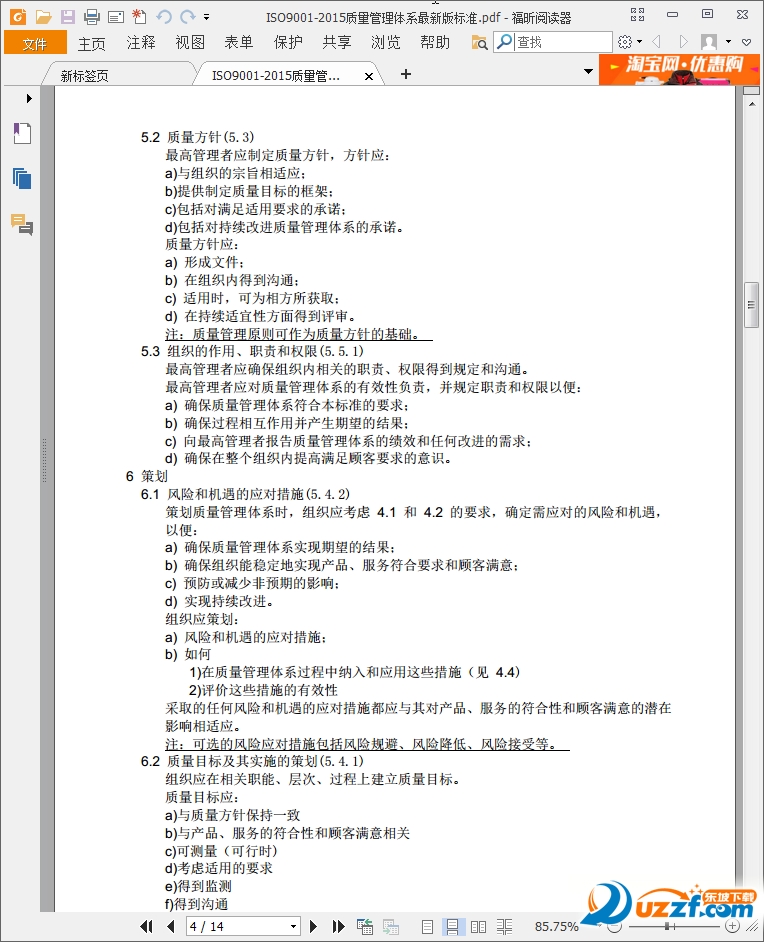Click the vertical scrollbar thumb
The width and height of the screenshot is (764, 942).
[x=751, y=305]
